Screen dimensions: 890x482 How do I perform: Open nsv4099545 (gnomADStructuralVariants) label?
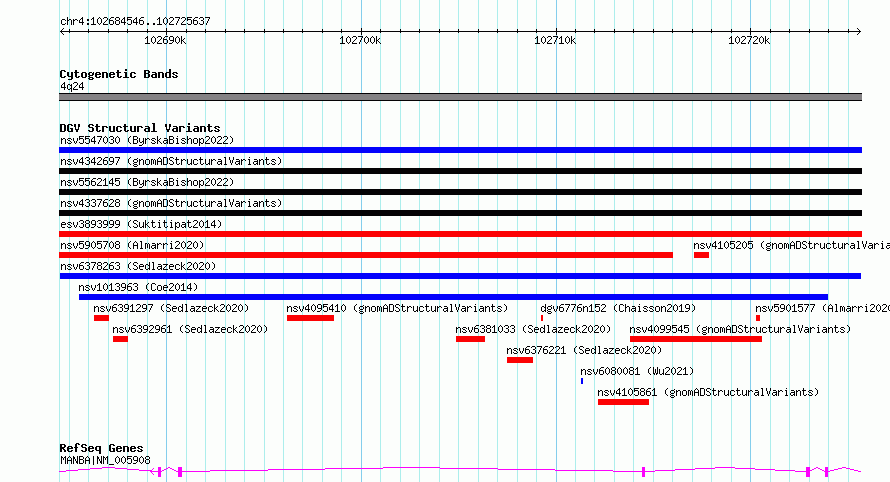click(x=740, y=329)
